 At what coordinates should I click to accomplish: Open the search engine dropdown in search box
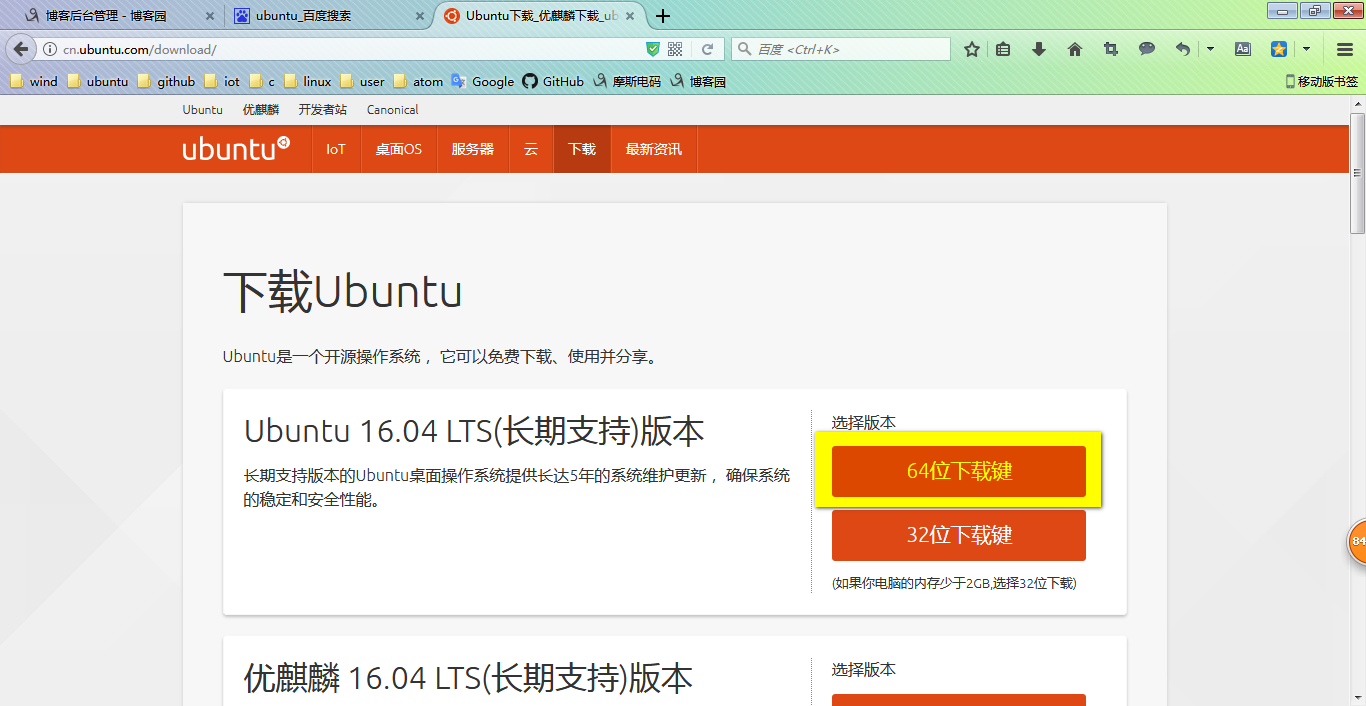click(745, 47)
